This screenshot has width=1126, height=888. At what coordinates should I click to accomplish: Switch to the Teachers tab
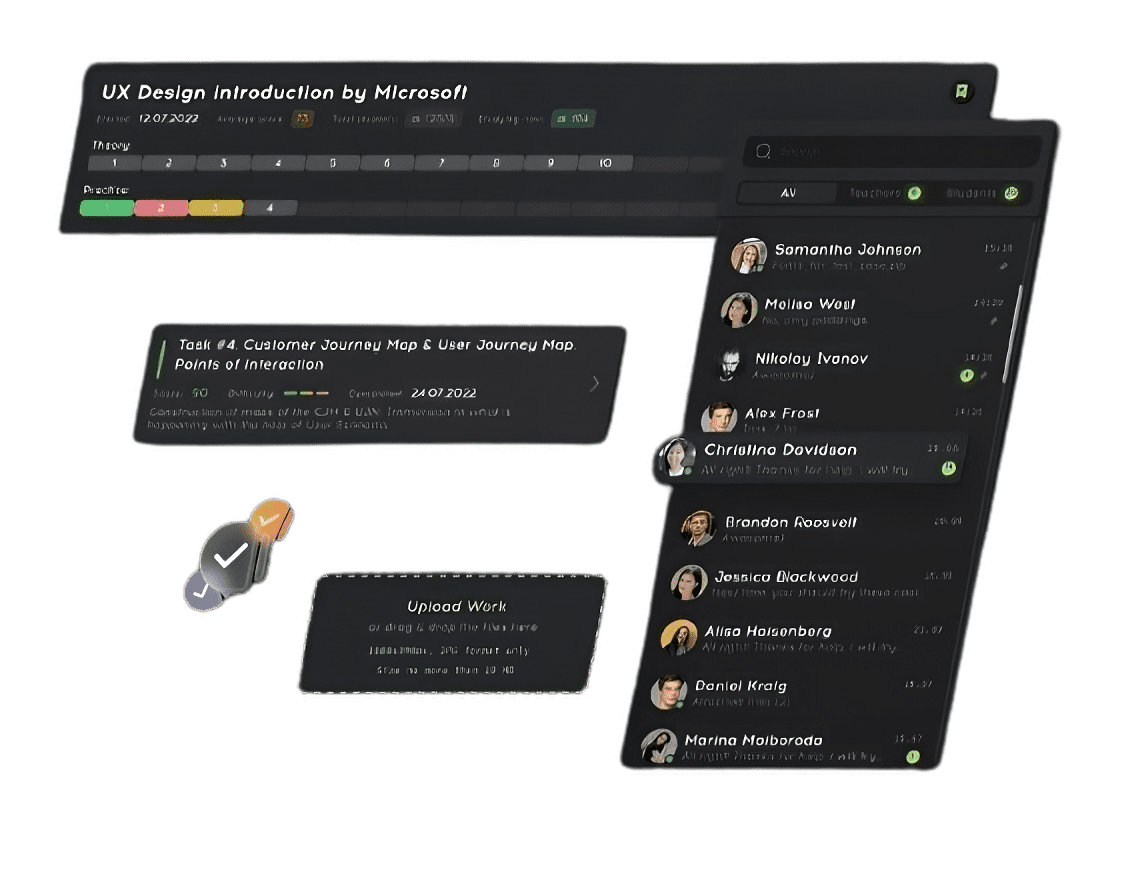[885, 192]
